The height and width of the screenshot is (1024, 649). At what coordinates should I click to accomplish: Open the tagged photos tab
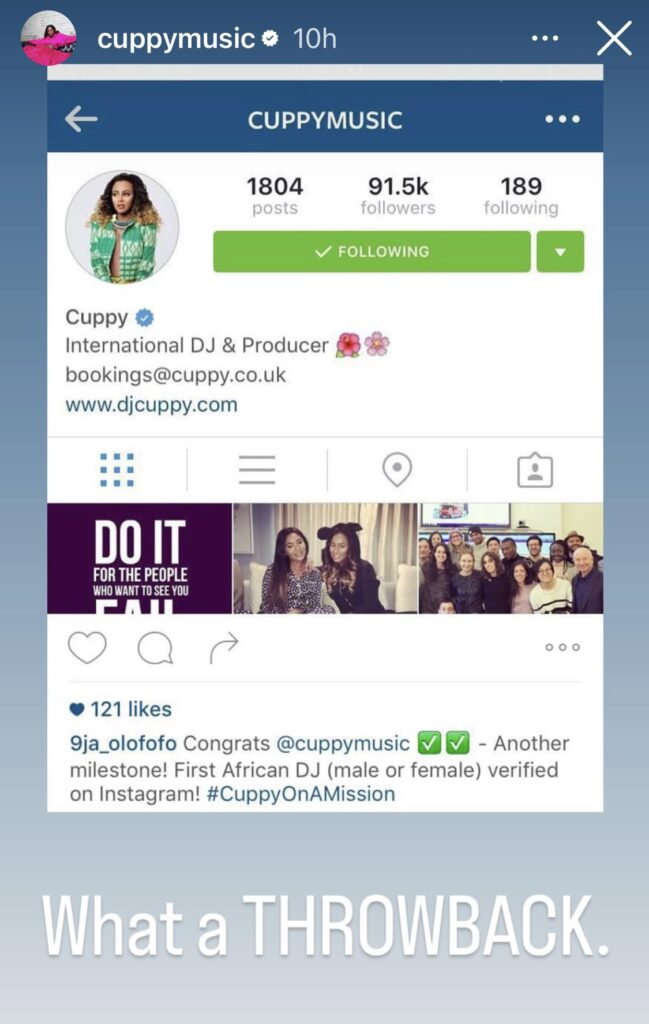click(x=535, y=470)
